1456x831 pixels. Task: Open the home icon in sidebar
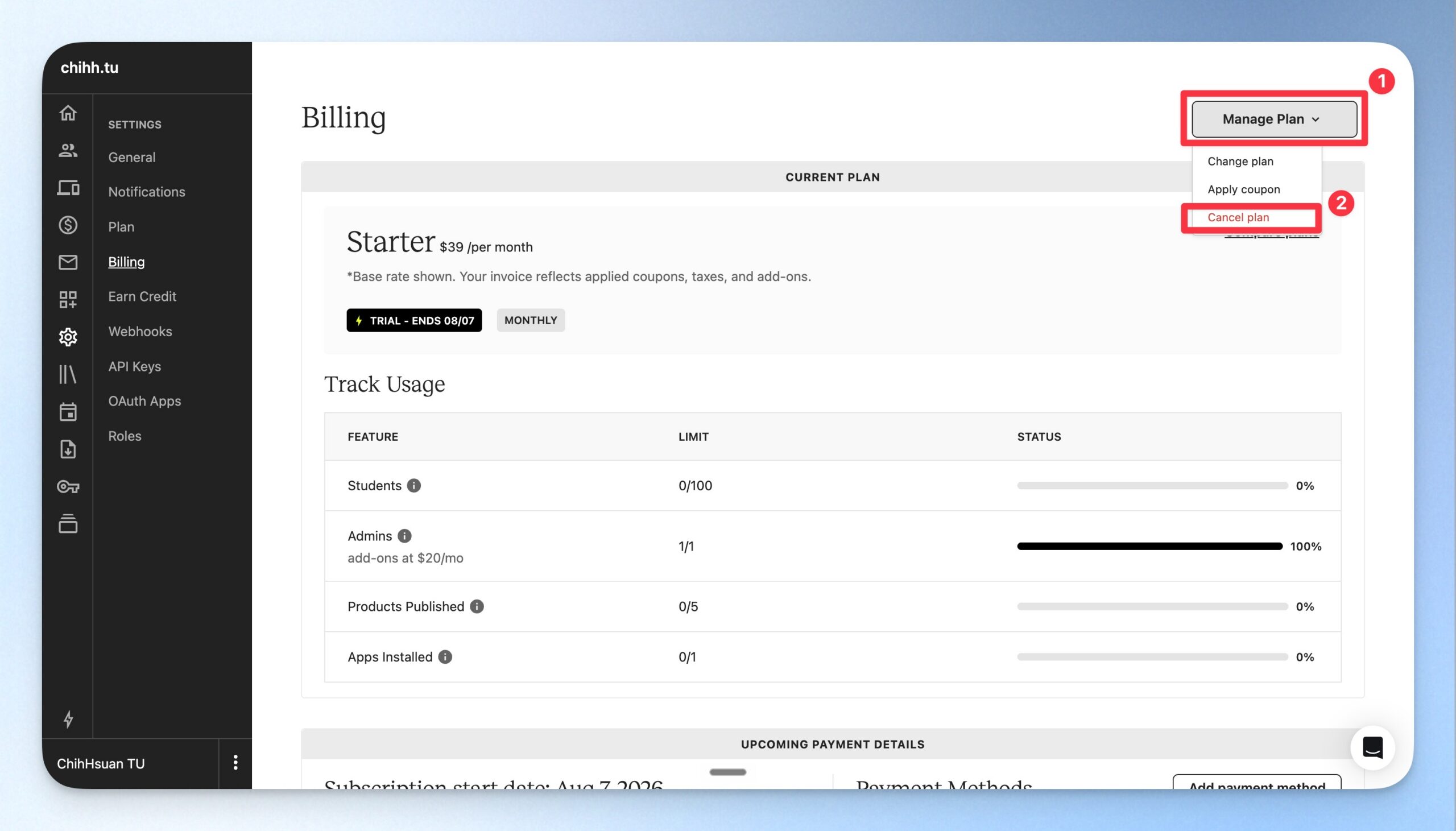tap(68, 113)
